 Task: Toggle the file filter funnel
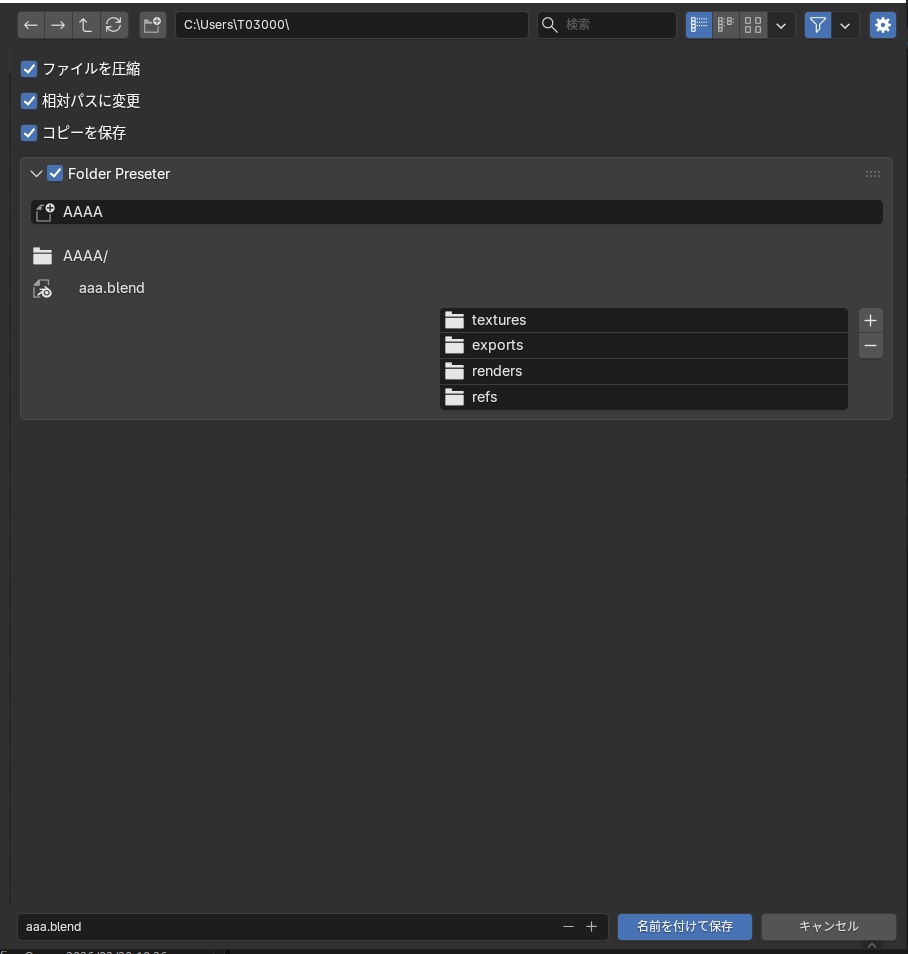[817, 25]
